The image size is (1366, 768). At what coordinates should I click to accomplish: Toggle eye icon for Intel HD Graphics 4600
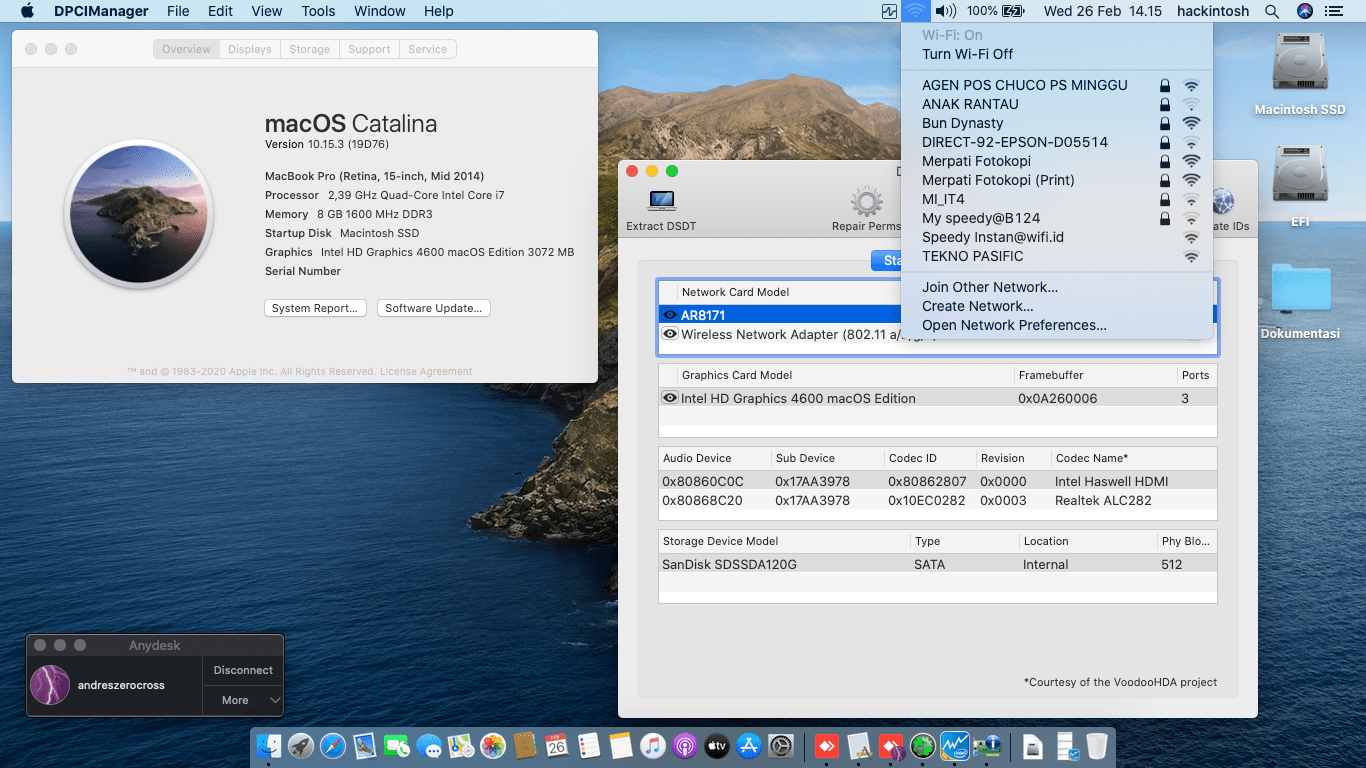670,398
